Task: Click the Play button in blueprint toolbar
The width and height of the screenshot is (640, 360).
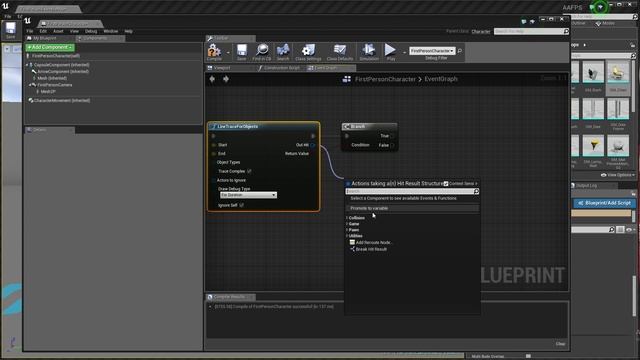Action: 390,50
